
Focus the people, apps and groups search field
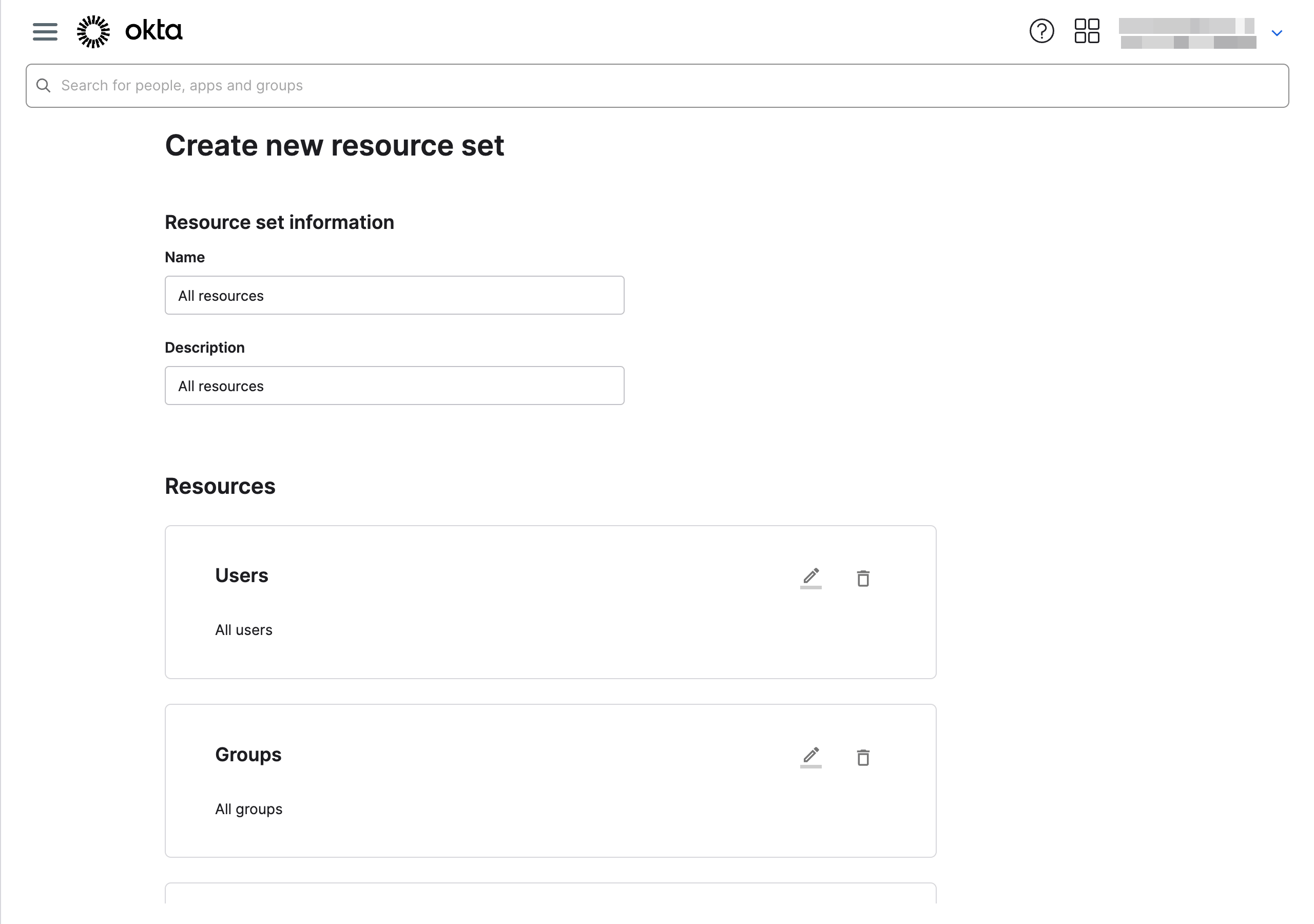coord(657,85)
